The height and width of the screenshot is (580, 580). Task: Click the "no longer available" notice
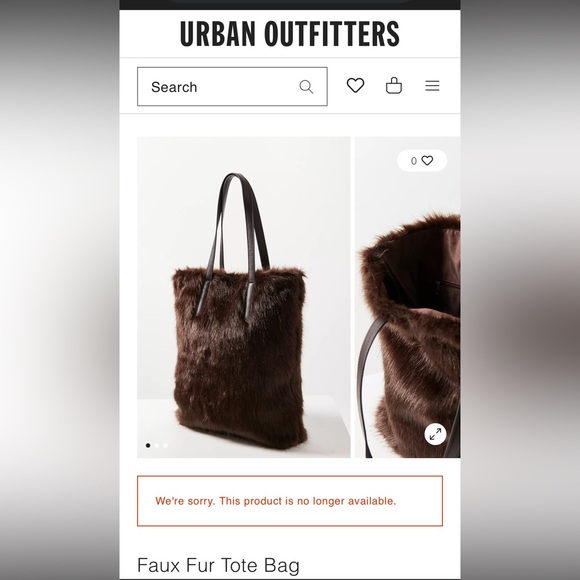pos(290,501)
